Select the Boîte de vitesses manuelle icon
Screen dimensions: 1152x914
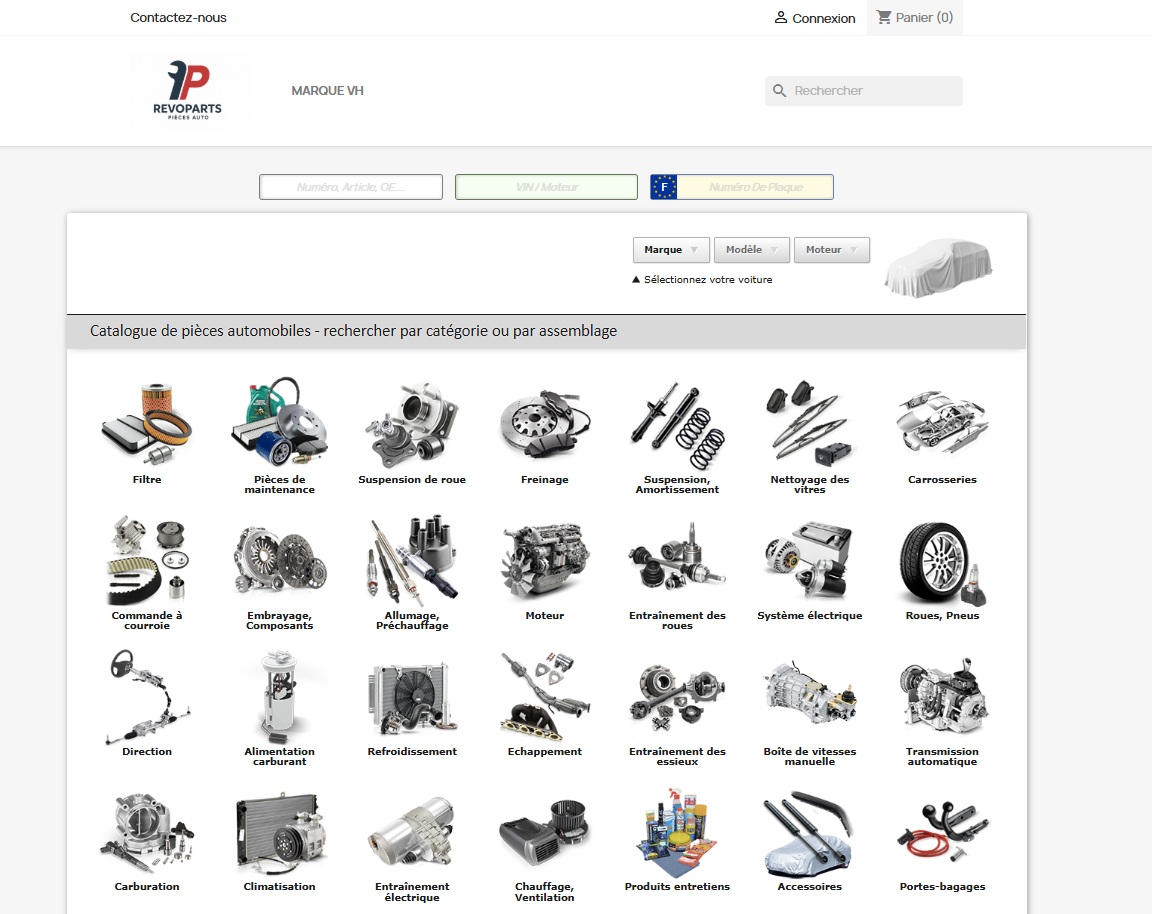[809, 695]
